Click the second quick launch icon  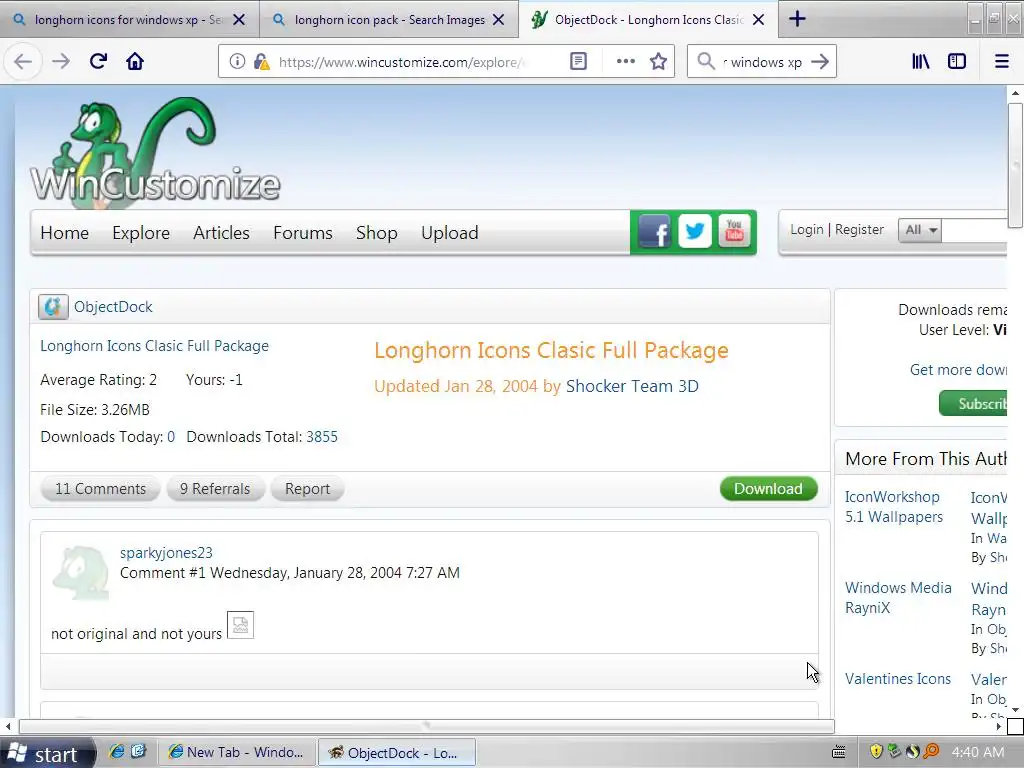tap(138, 752)
